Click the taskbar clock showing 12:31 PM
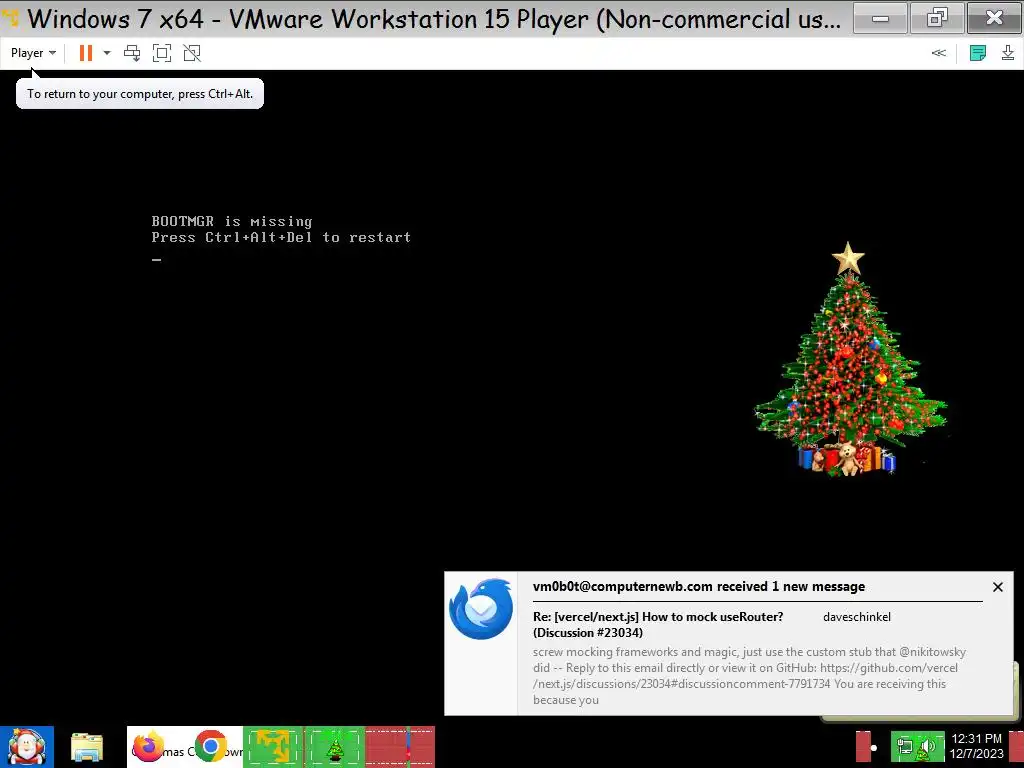This screenshot has height=768, width=1024. [x=976, y=746]
